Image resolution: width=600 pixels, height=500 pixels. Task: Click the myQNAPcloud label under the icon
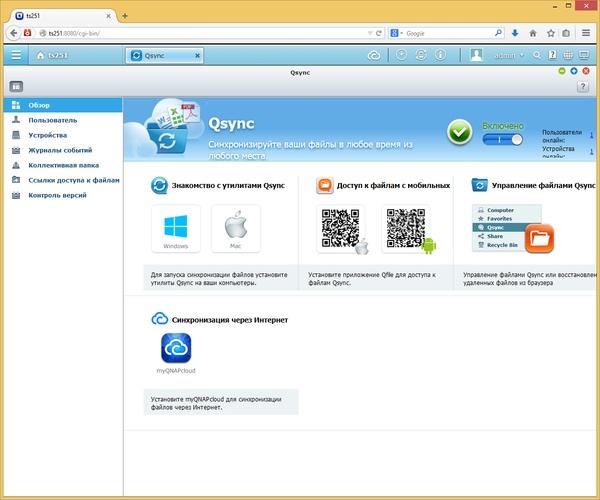176,371
